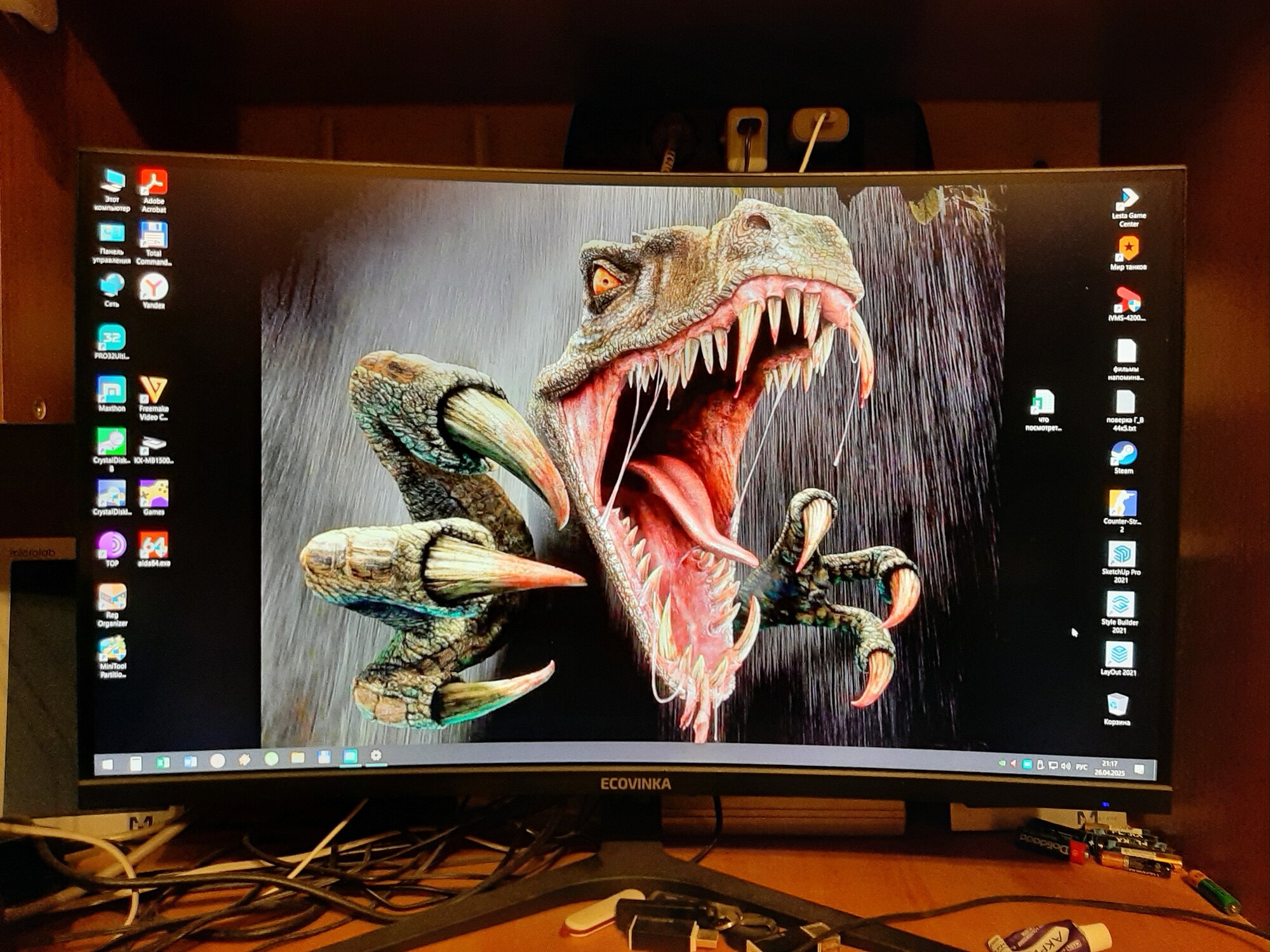Click the green round icon on taskbar
Viewport: 1270px width, 952px height.
[271, 759]
